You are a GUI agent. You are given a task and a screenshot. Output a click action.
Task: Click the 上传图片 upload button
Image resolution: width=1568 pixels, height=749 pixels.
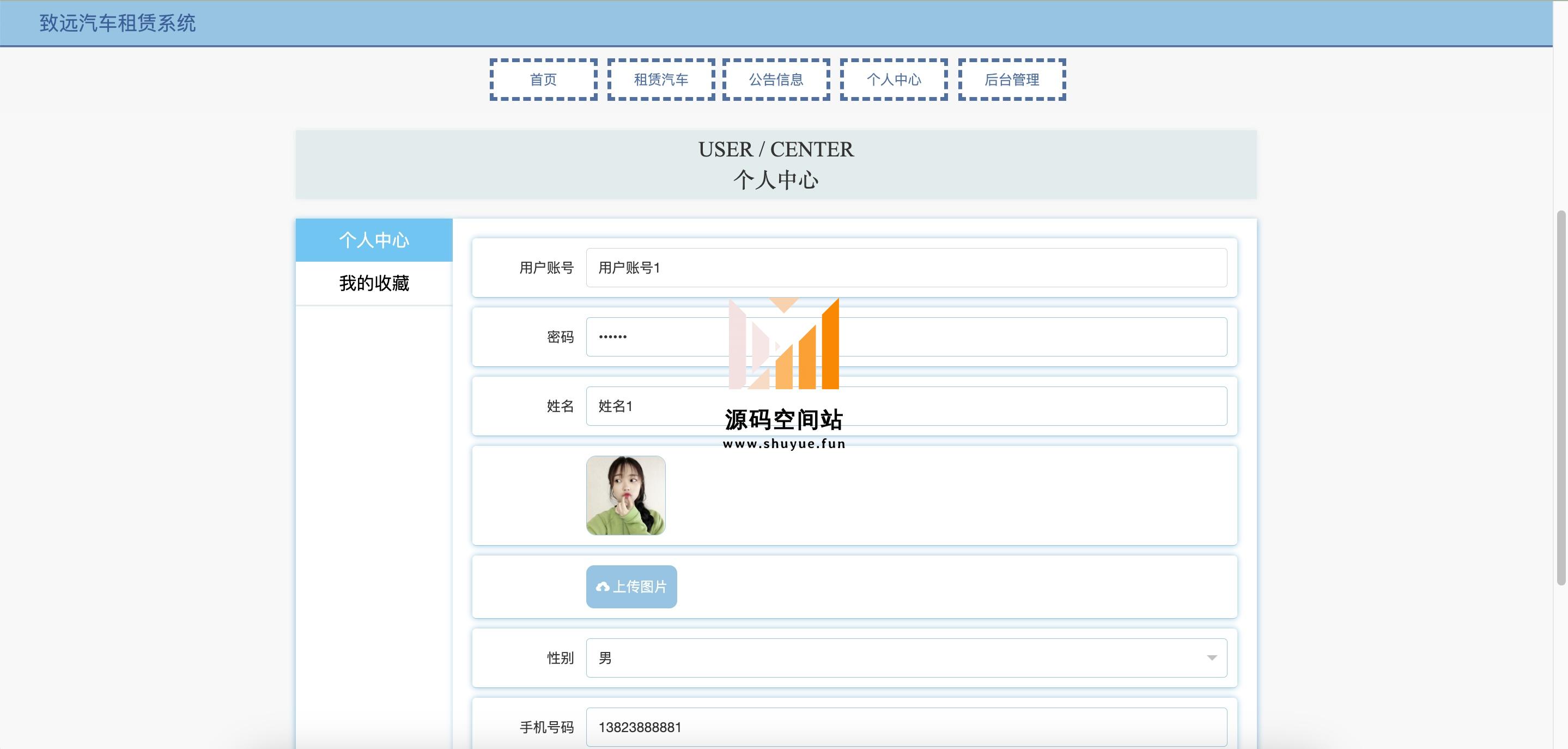click(631, 587)
